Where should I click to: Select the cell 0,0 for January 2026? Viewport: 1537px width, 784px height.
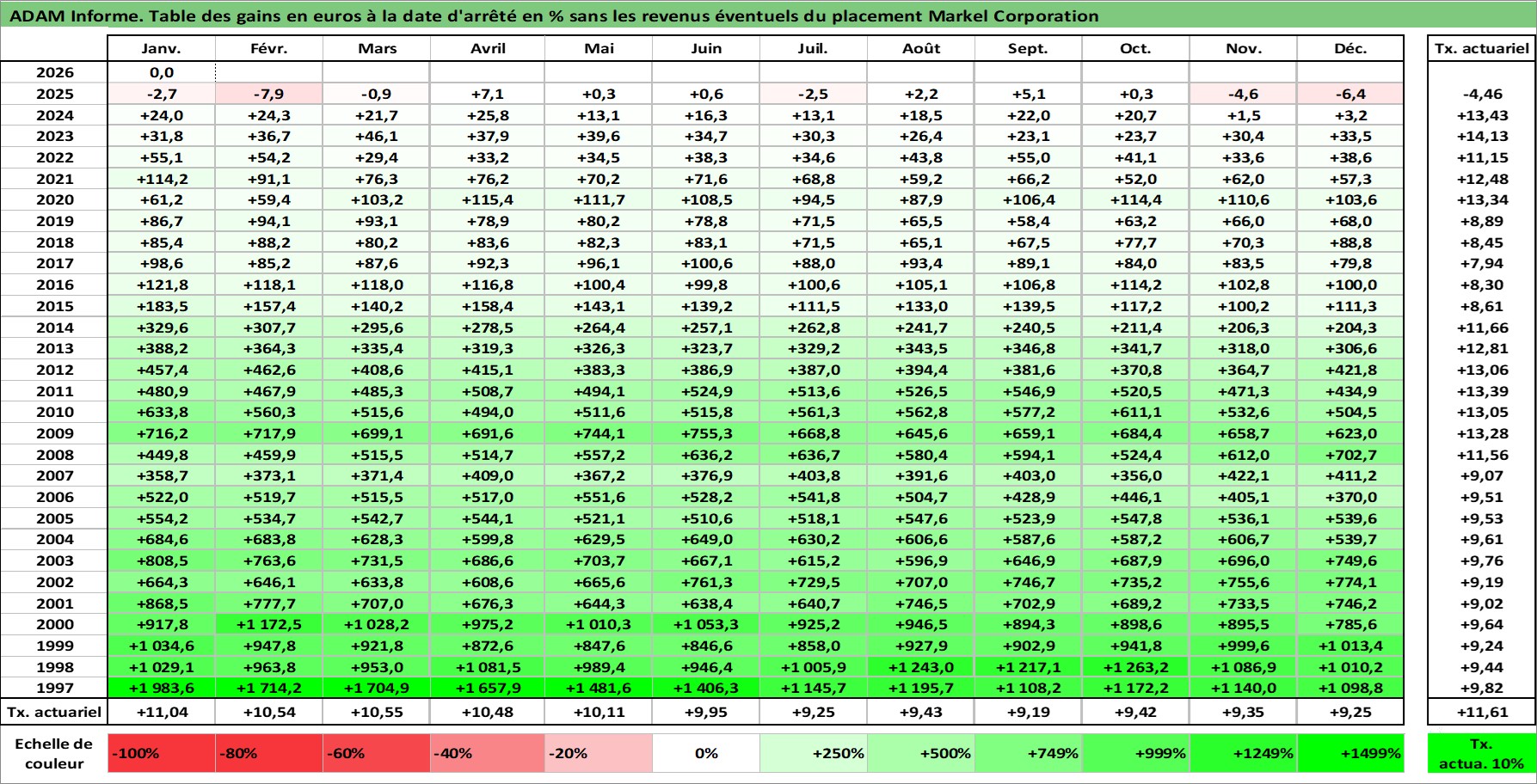162,73
